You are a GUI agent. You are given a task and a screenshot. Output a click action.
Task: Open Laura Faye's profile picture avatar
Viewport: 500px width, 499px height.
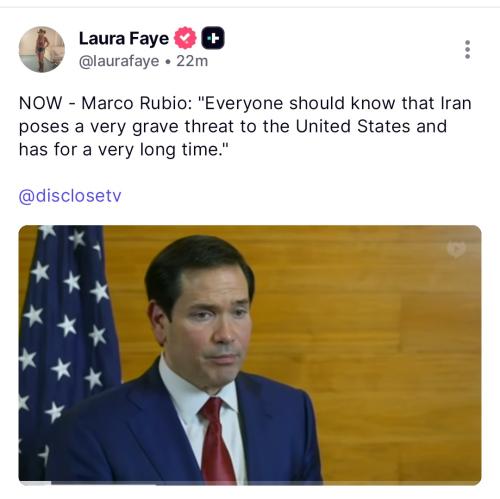(42, 49)
